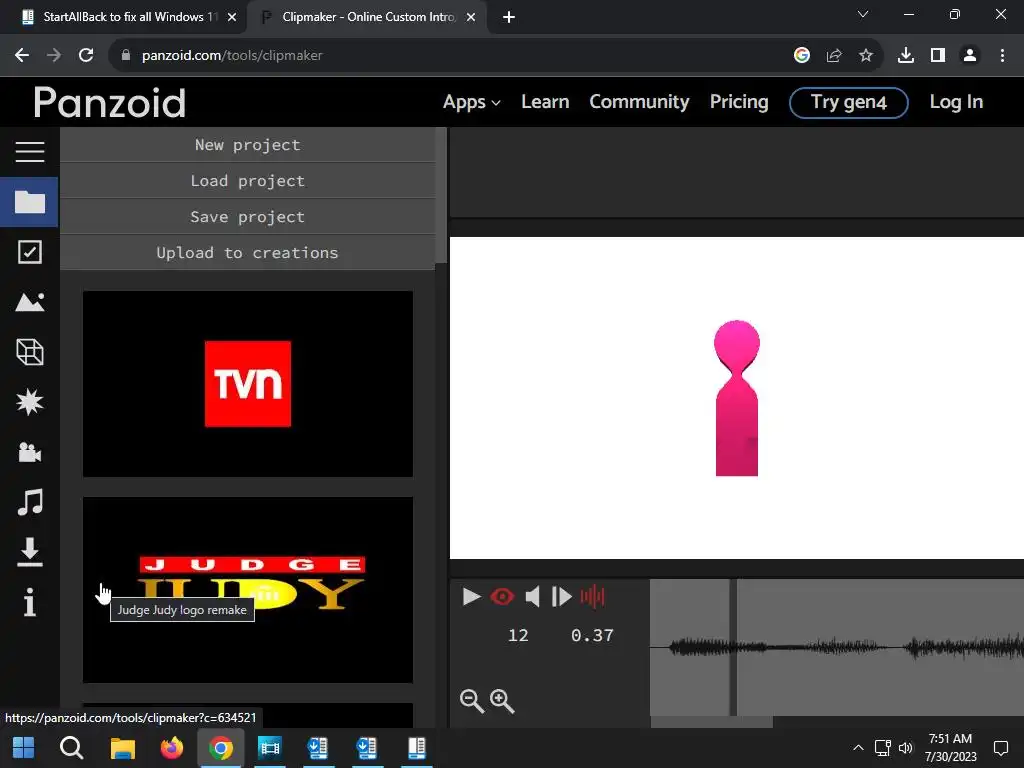Click the Google icon in address bar
The height and width of the screenshot is (768, 1024).
(802, 56)
